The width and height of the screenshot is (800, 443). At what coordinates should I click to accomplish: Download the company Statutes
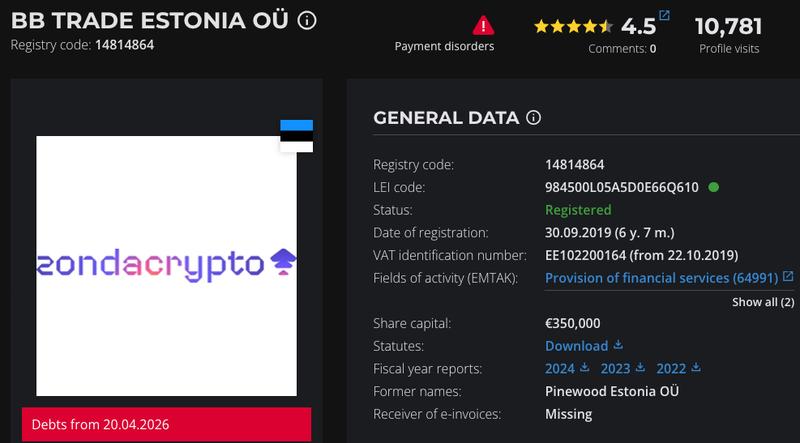[577, 346]
